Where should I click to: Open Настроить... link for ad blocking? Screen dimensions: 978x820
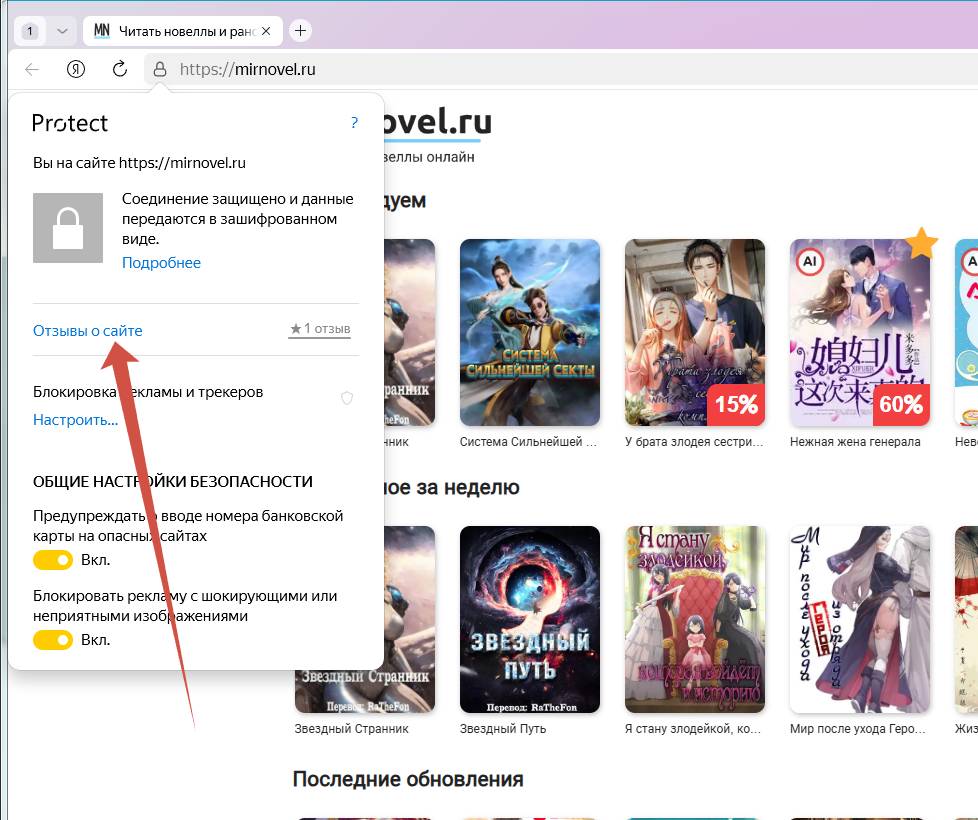[x=75, y=420]
